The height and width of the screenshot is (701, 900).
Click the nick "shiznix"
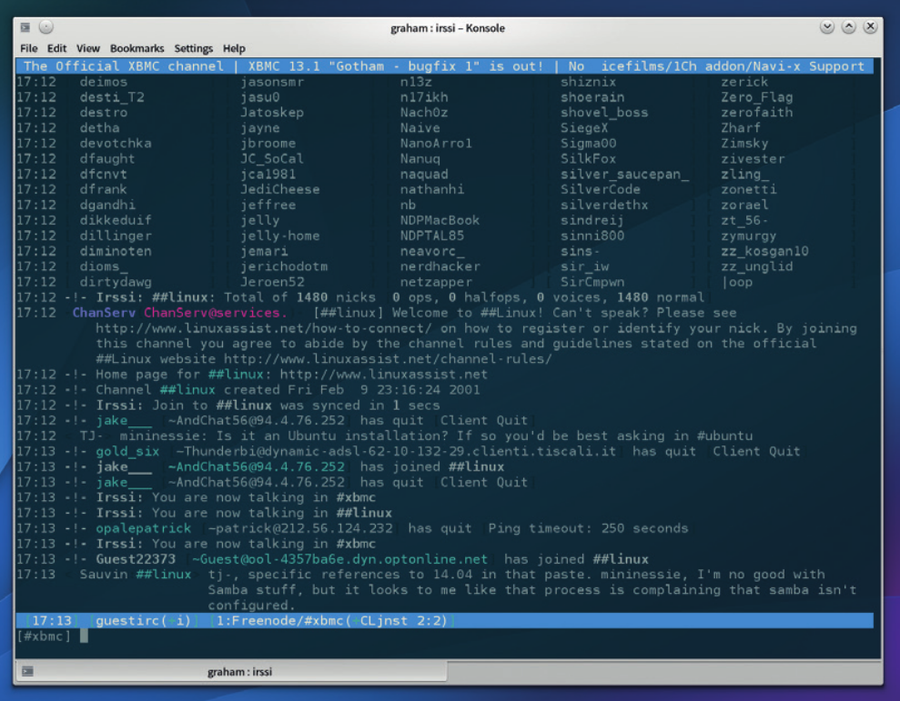coord(588,82)
